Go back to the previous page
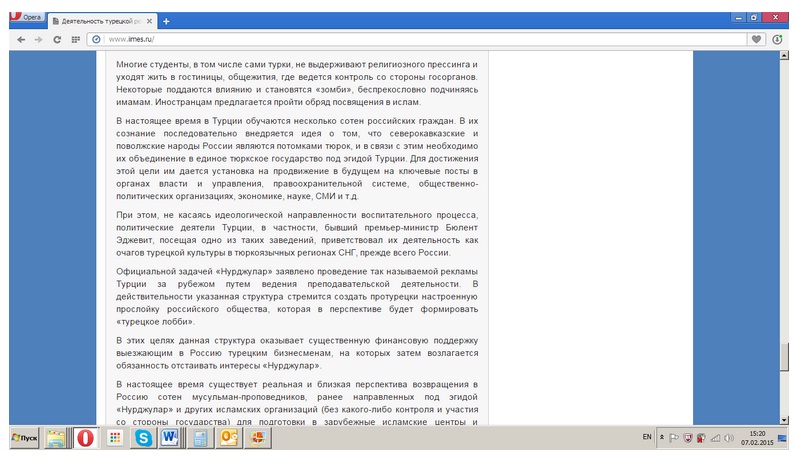Screen dimensions: 798x465 21,39
